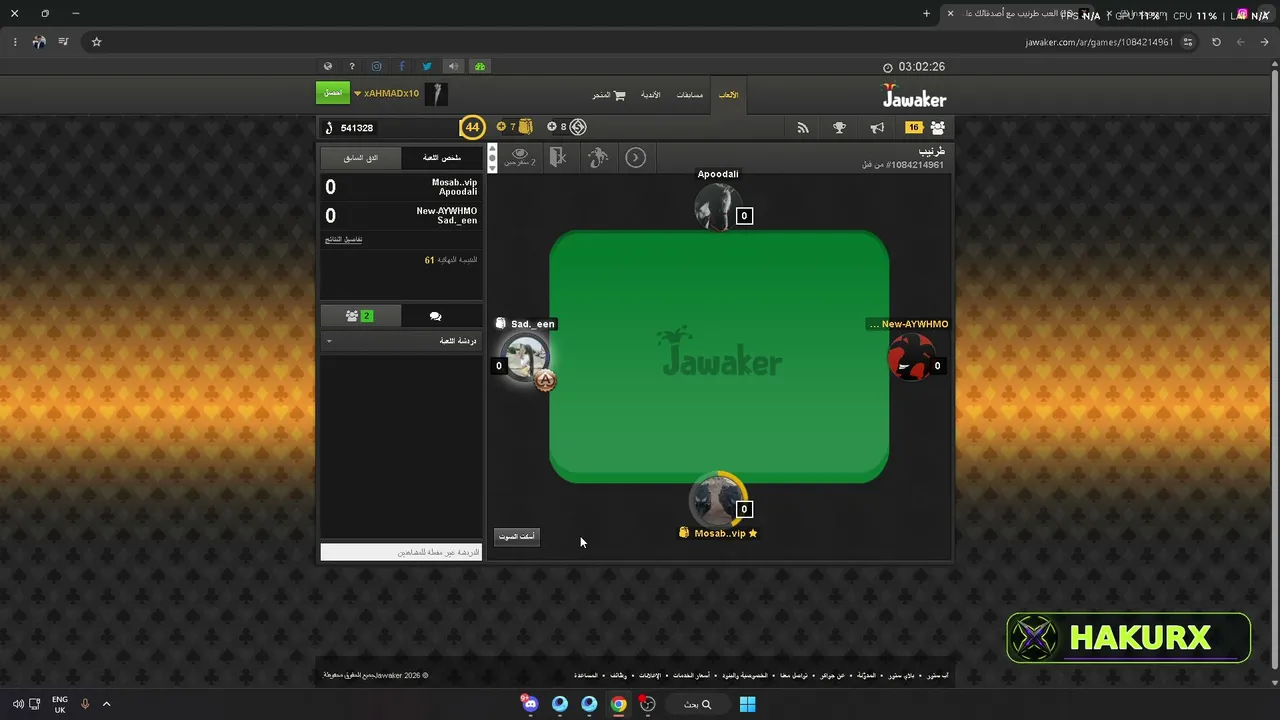Image resolution: width=1280 pixels, height=720 pixels.
Task: Click the green gamepad icon in top bar
Action: click(480, 67)
